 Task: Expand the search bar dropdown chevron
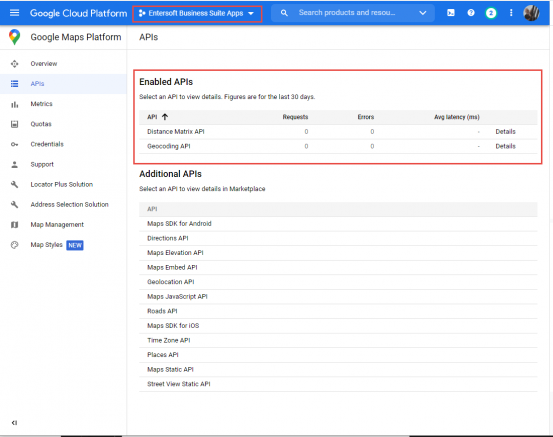tap(423, 13)
